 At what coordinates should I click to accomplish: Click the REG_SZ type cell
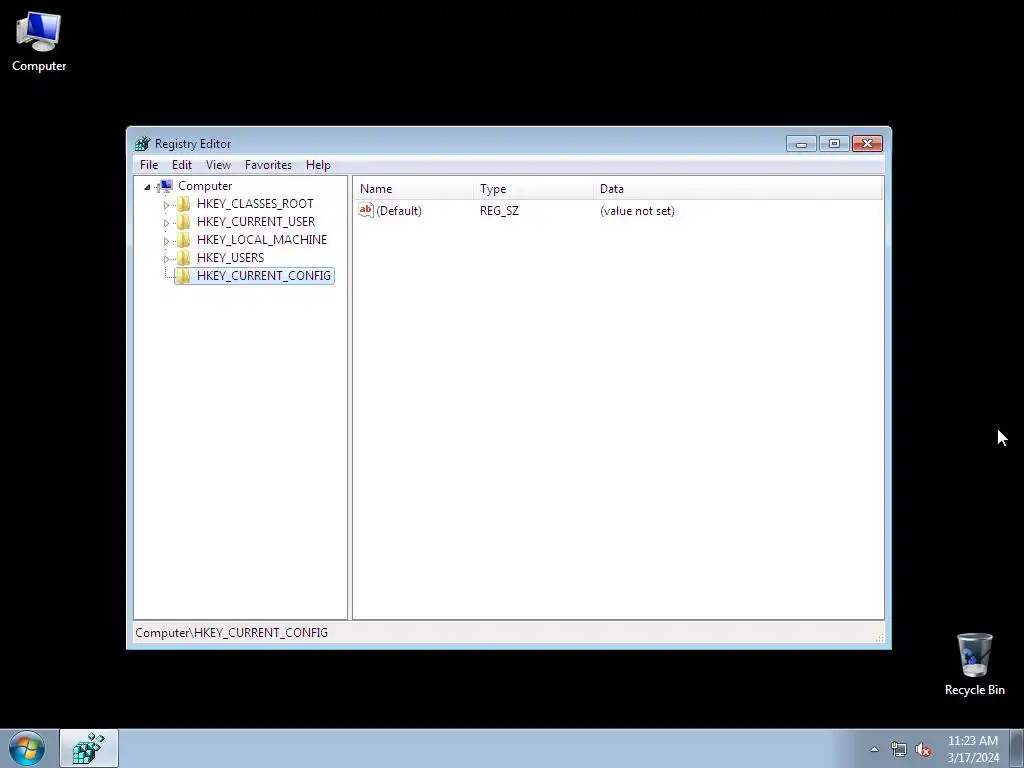click(499, 211)
